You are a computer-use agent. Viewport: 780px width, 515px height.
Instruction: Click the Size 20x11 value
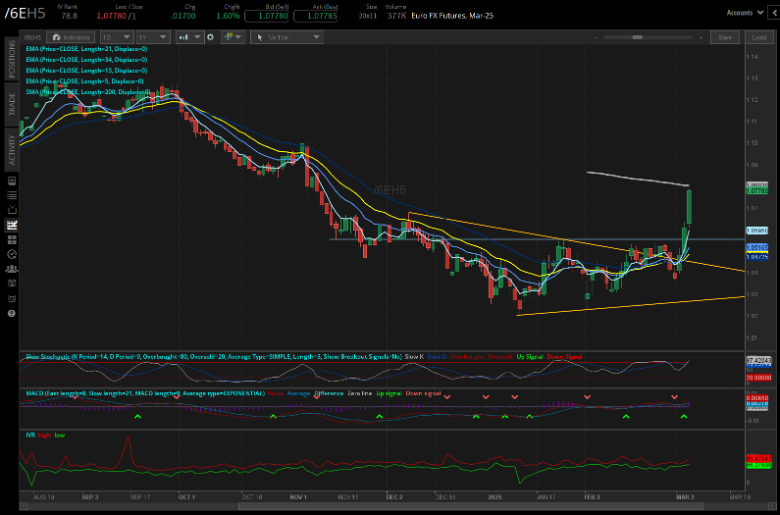click(x=368, y=16)
